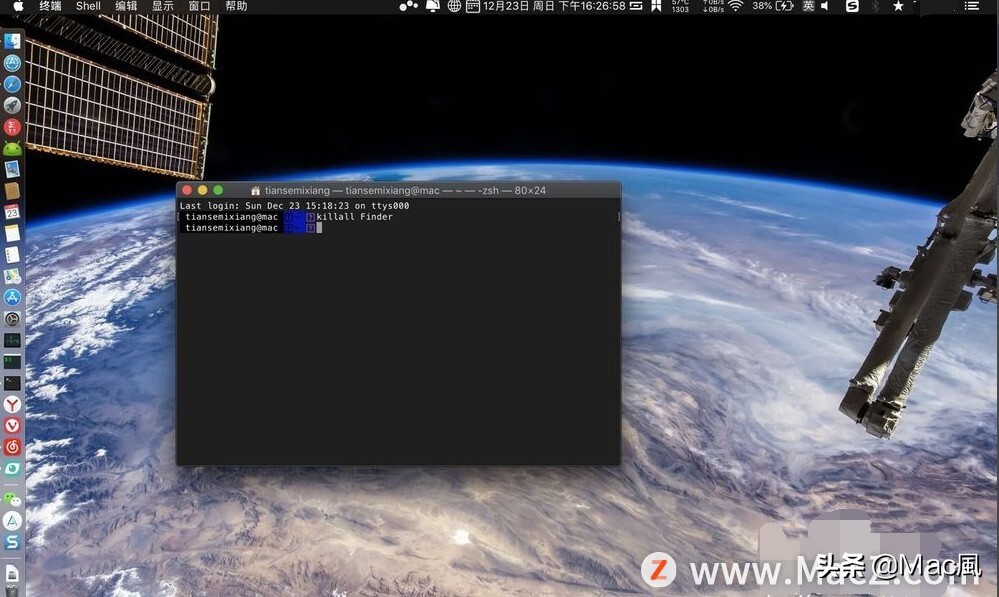
Task: Open the yellow Notes app
Action: point(12,234)
